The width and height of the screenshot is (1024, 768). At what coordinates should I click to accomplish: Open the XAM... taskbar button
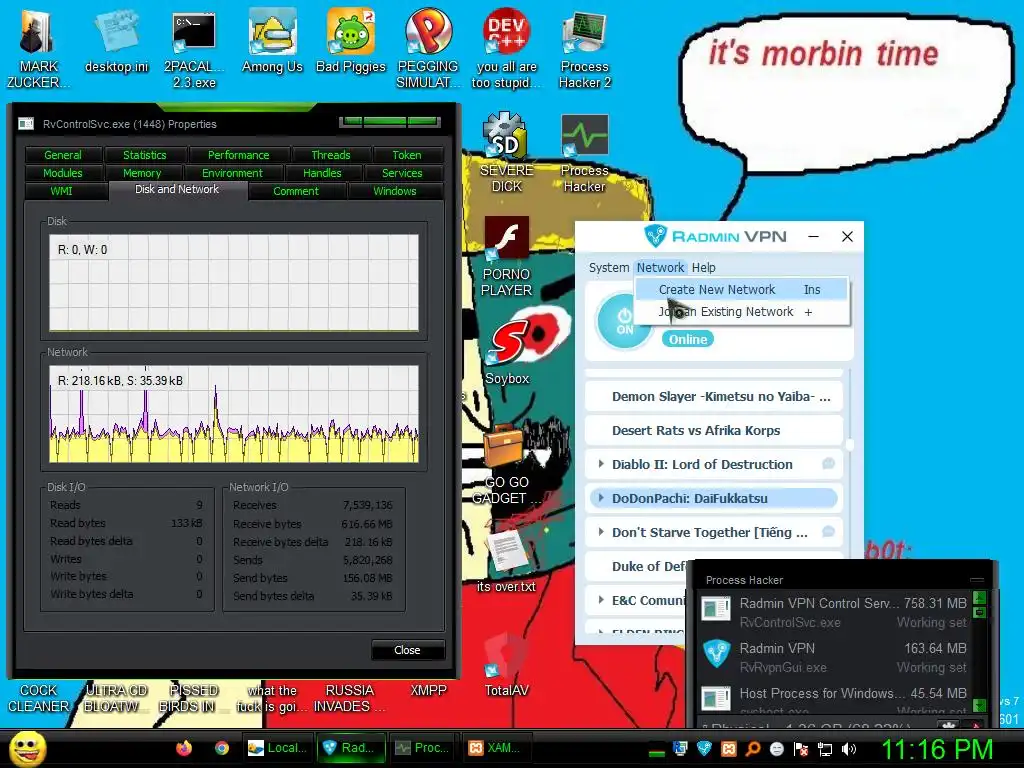[496, 748]
